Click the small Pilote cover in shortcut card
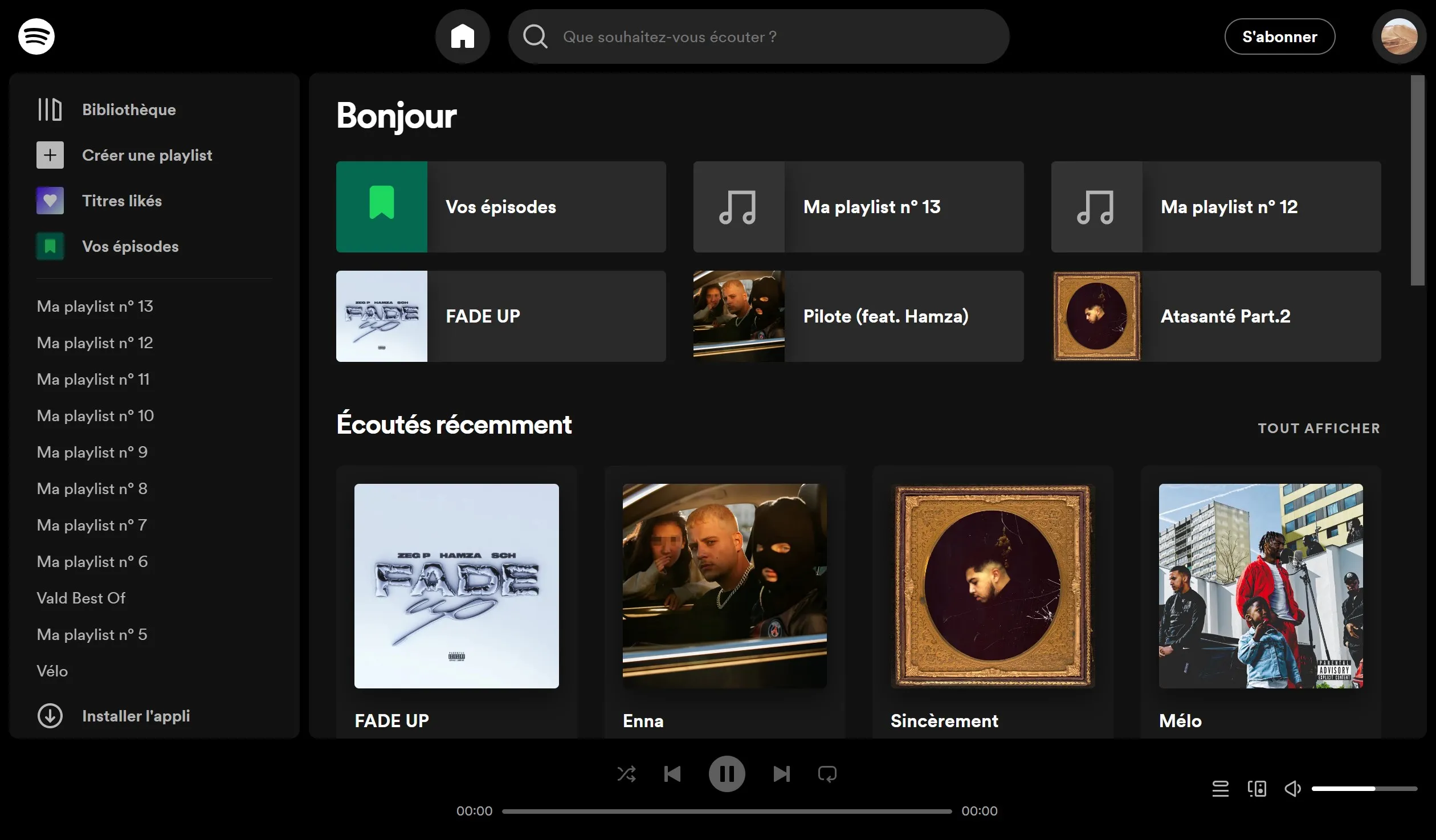Image resolution: width=1436 pixels, height=840 pixels. (x=739, y=316)
